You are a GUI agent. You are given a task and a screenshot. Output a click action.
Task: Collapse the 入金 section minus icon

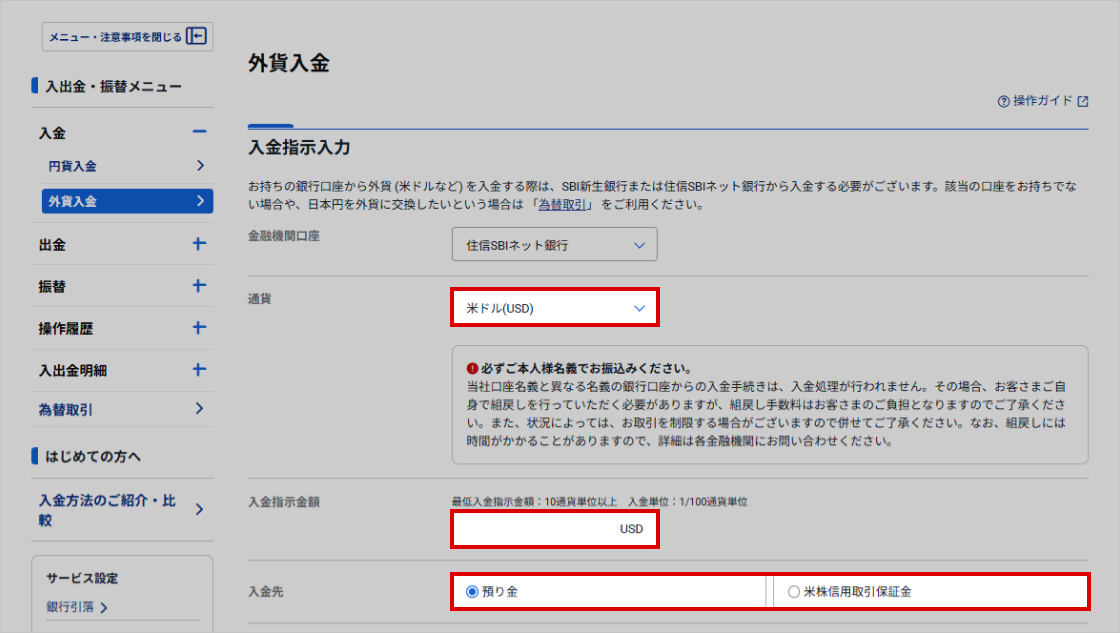point(199,132)
